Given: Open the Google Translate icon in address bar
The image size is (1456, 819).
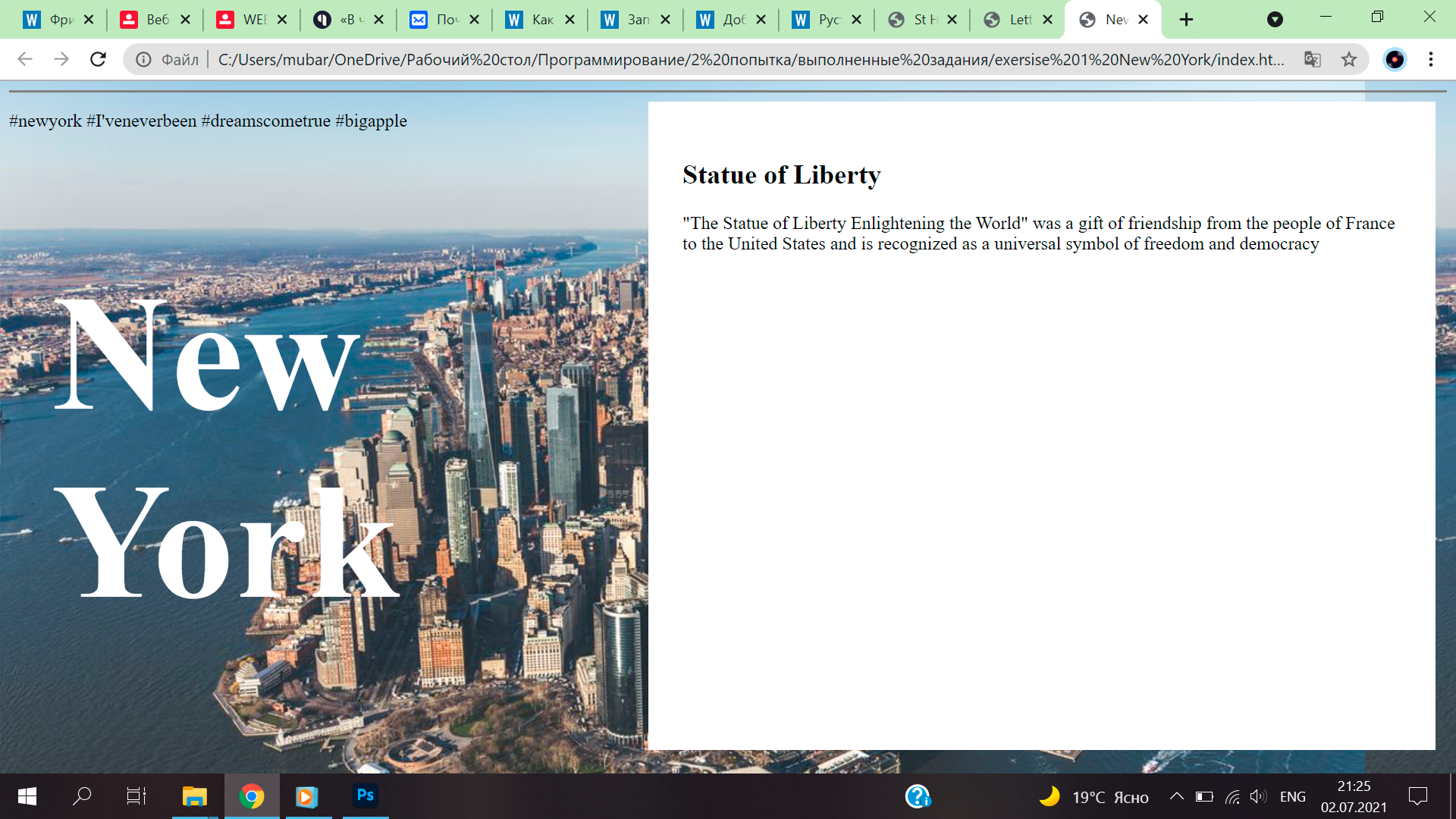Looking at the screenshot, I should click(1312, 59).
